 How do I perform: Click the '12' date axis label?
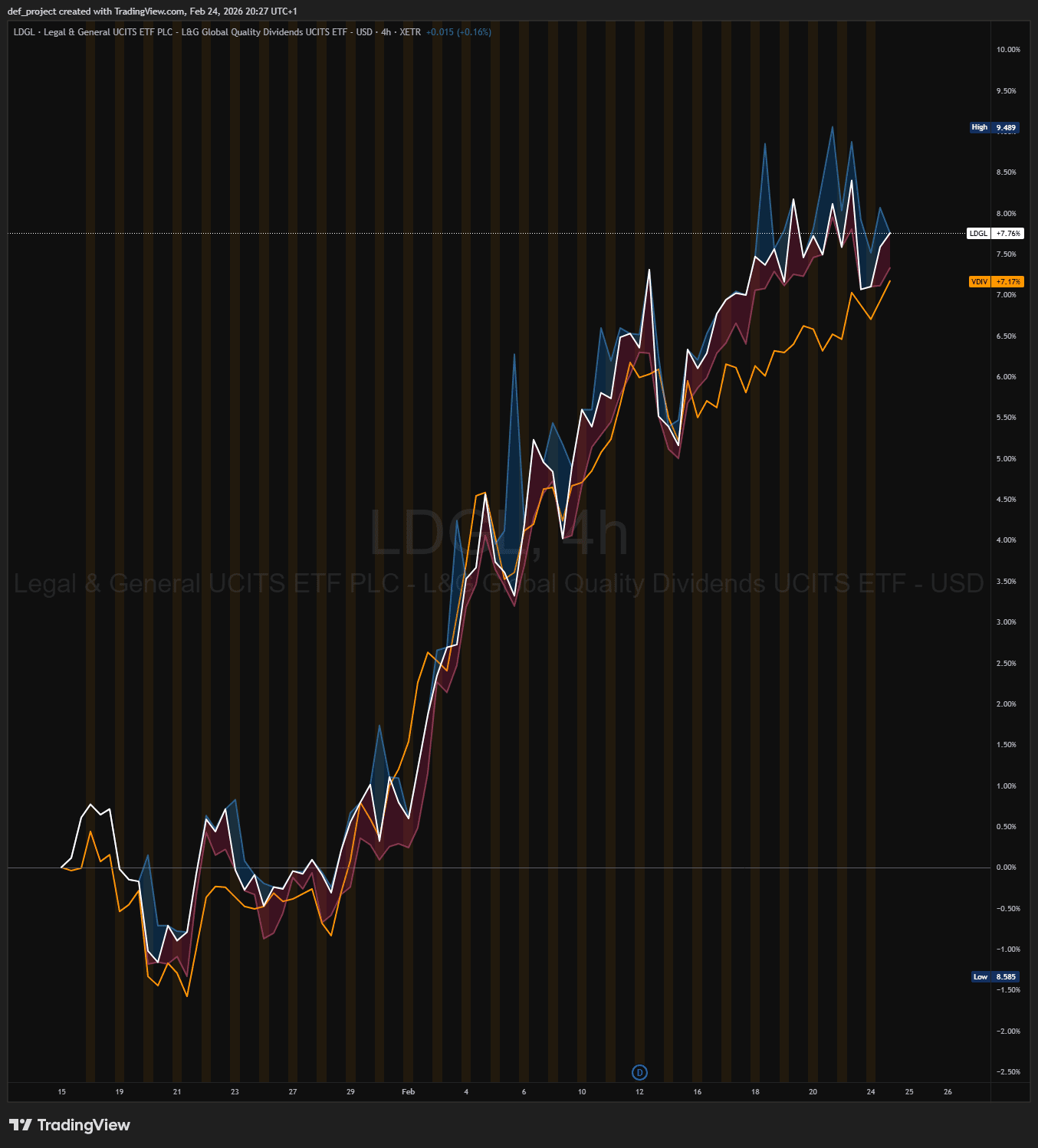pyautogui.click(x=639, y=1091)
